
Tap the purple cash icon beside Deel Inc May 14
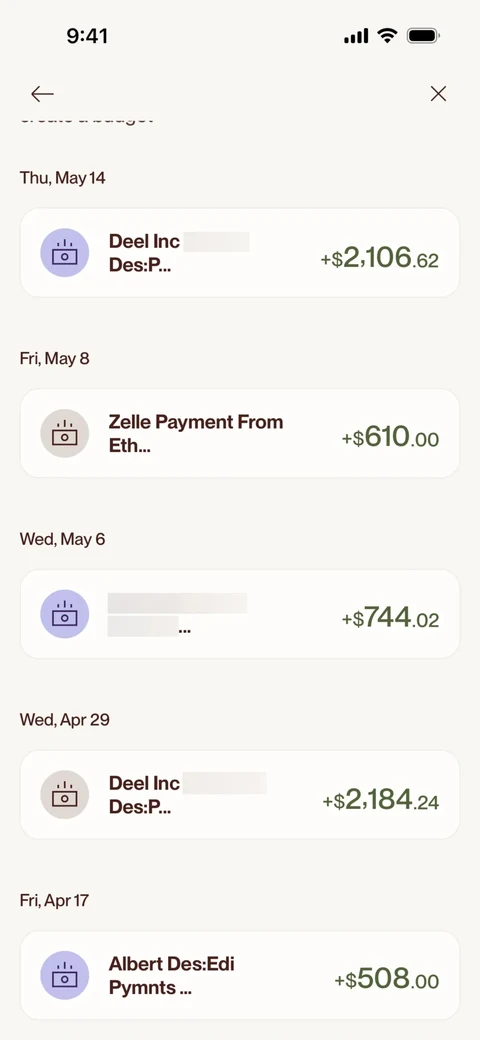click(65, 253)
